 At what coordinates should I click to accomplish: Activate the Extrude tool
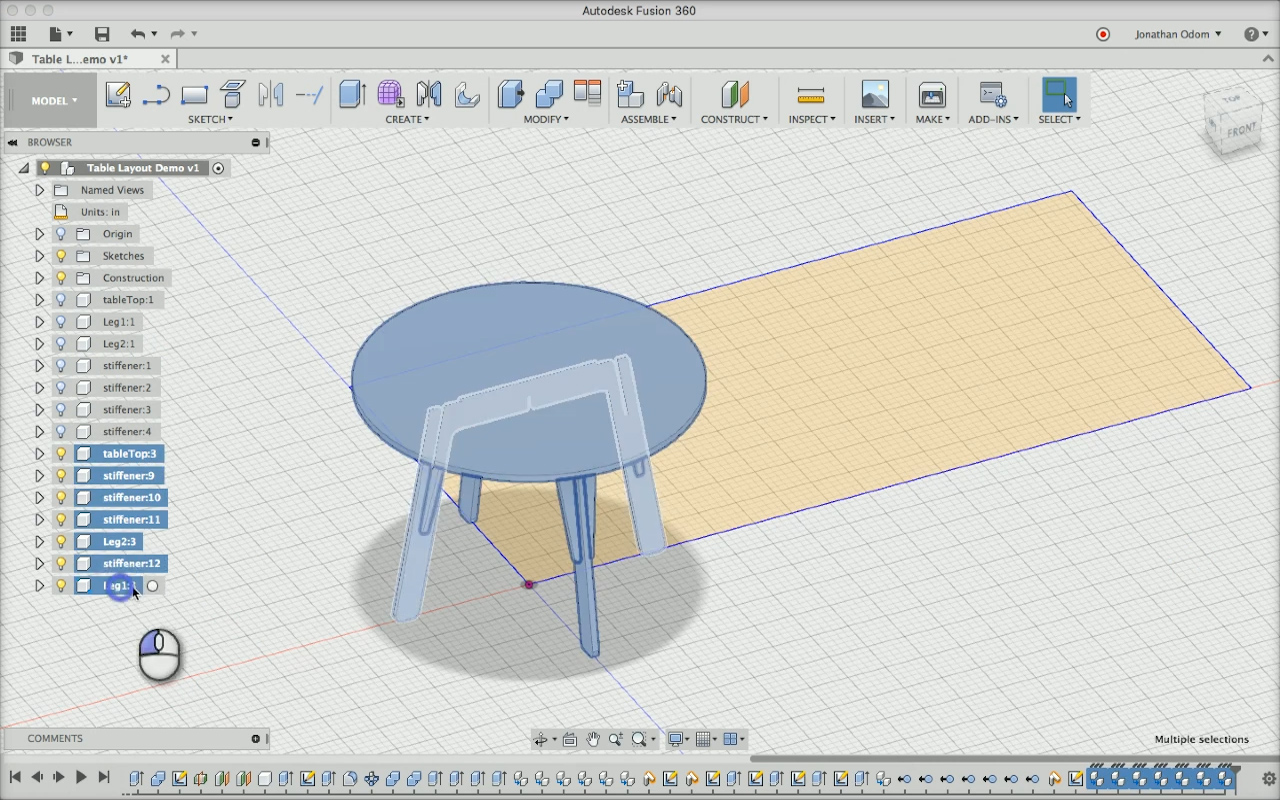point(352,94)
